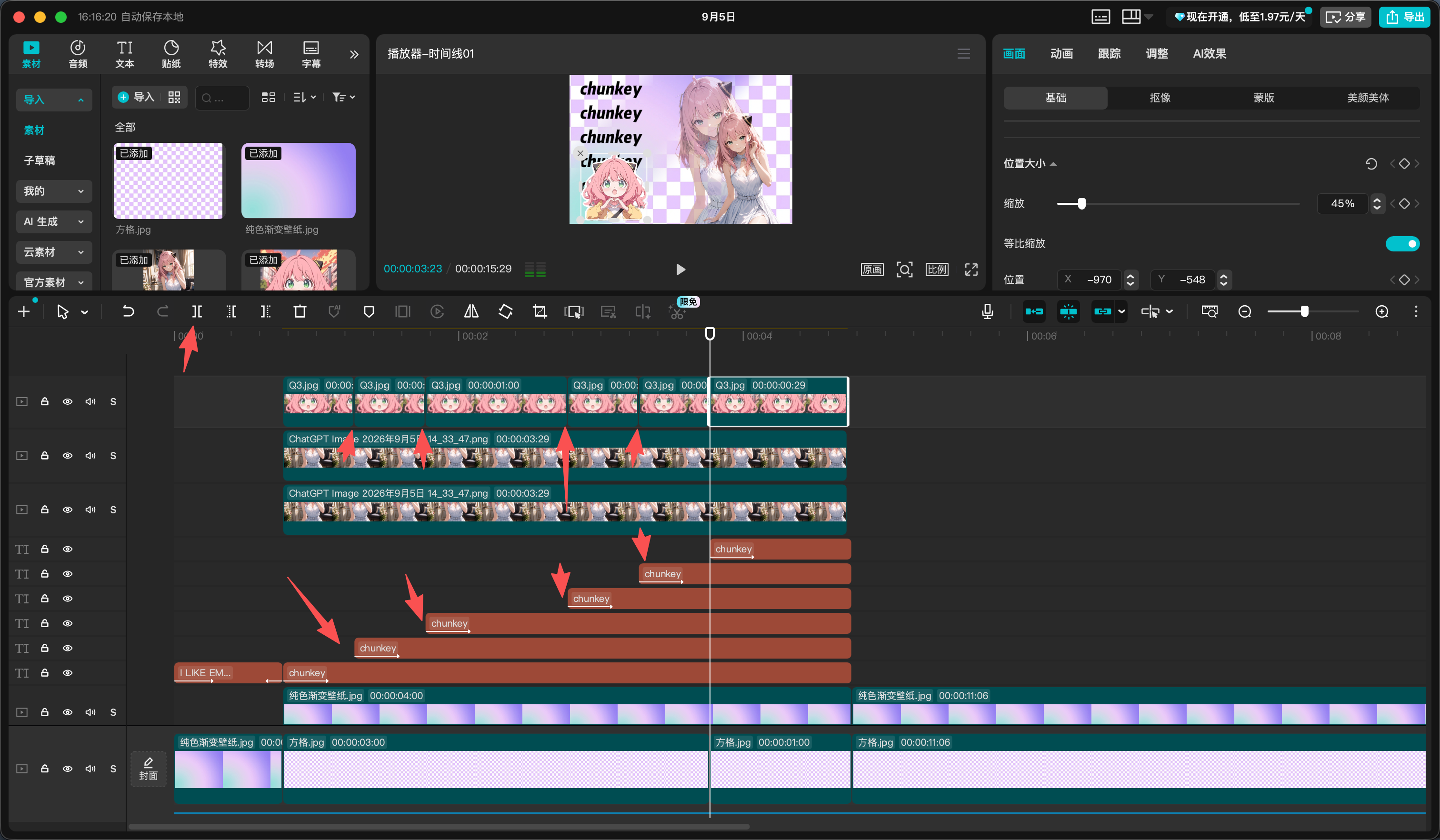Switch media list to grid view icon
This screenshot has height=840, width=1440.
[x=269, y=97]
